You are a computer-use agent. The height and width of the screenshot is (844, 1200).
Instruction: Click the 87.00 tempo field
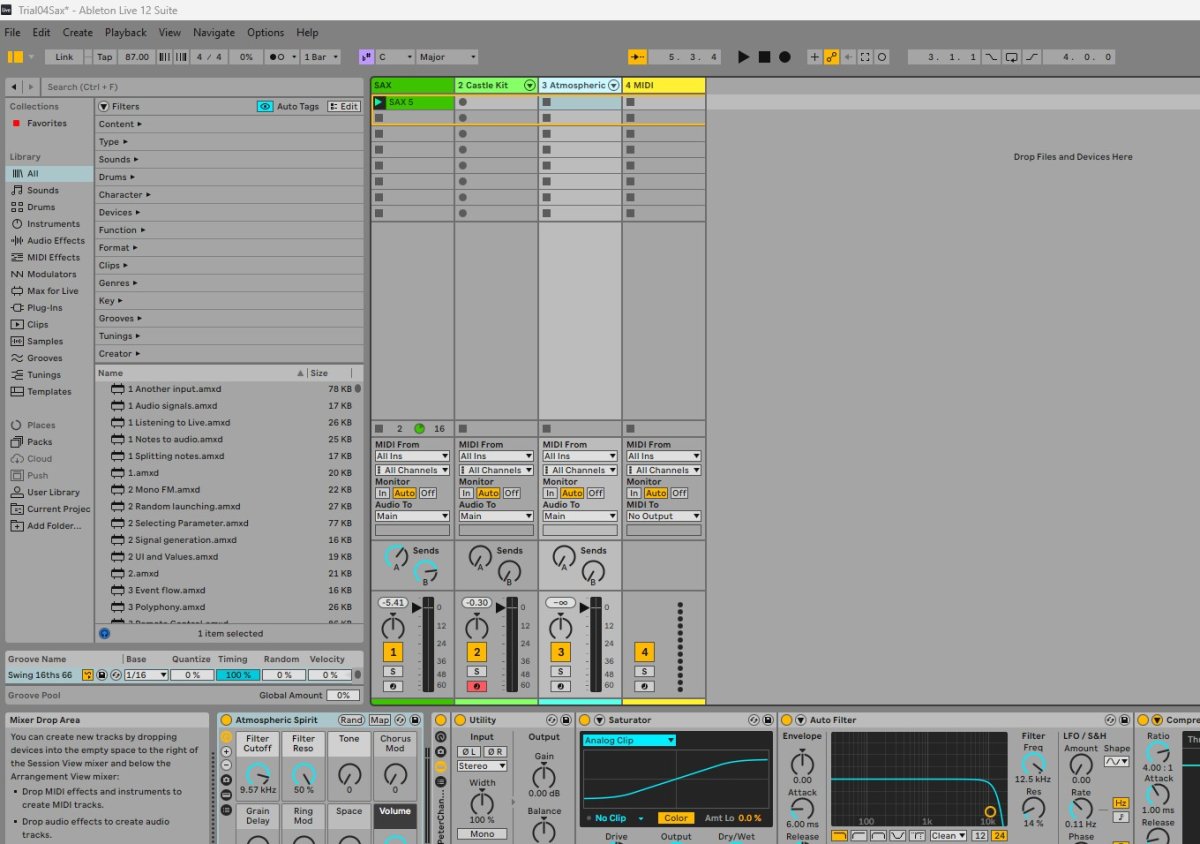point(138,57)
